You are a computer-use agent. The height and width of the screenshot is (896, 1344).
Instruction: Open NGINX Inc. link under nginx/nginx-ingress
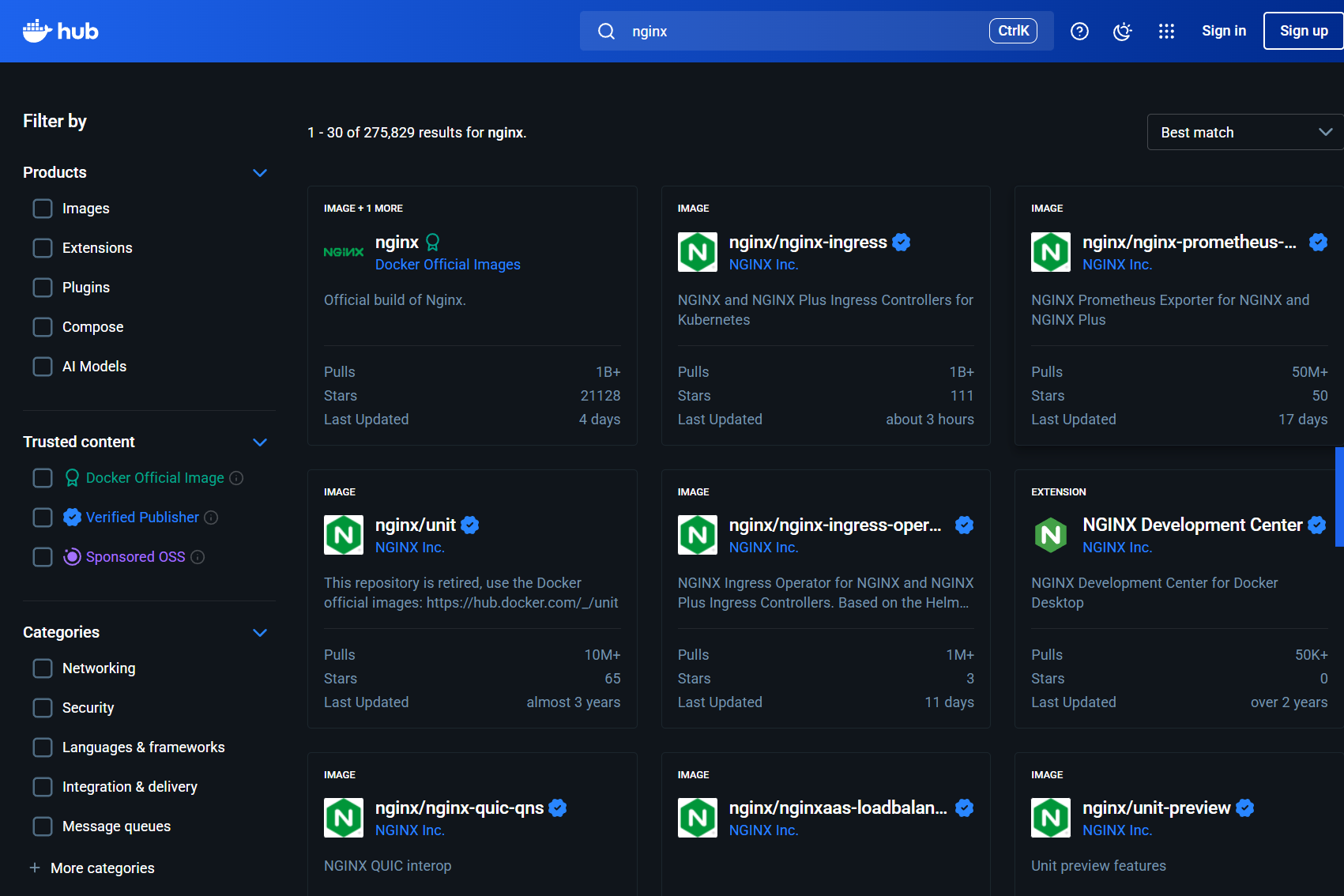[x=763, y=265]
